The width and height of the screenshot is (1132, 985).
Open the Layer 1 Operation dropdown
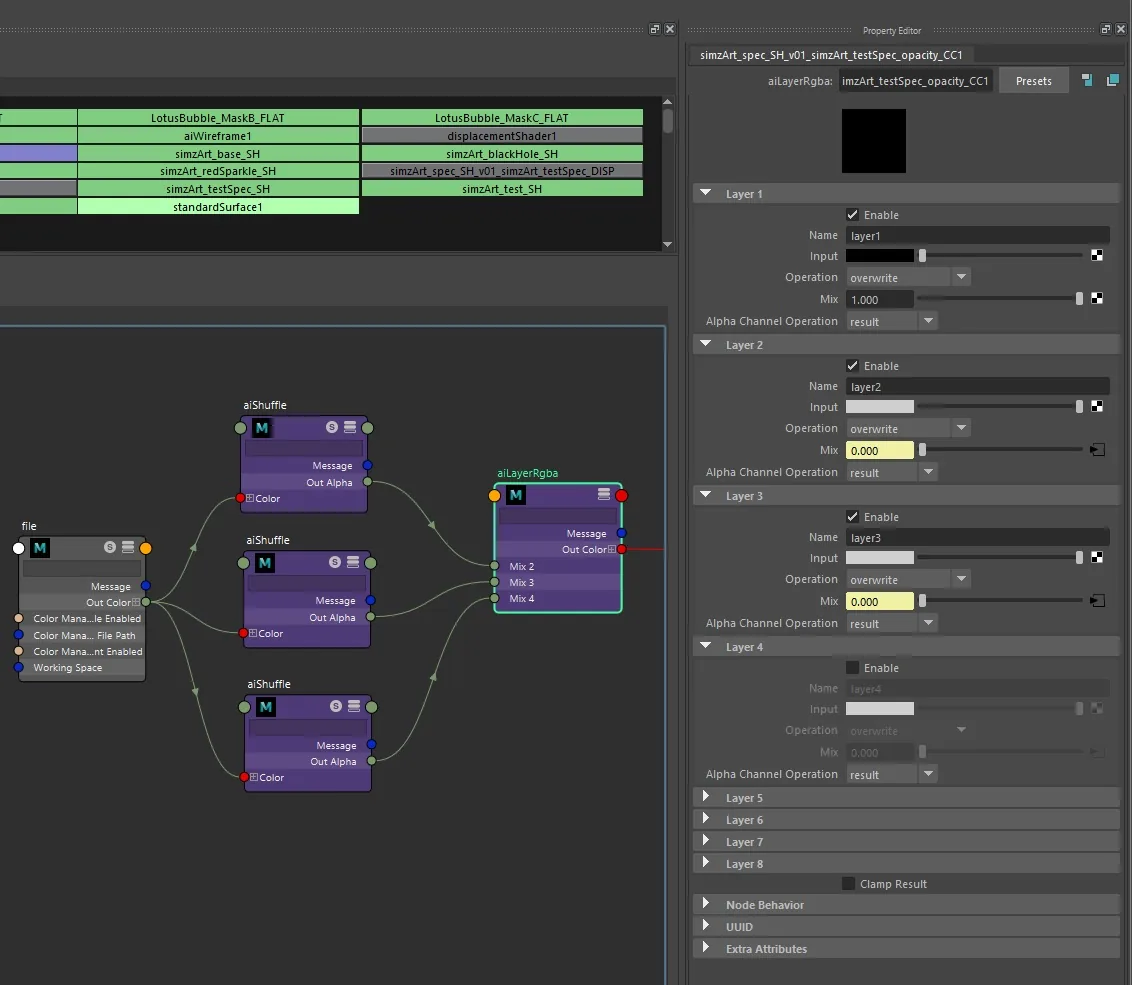(907, 277)
